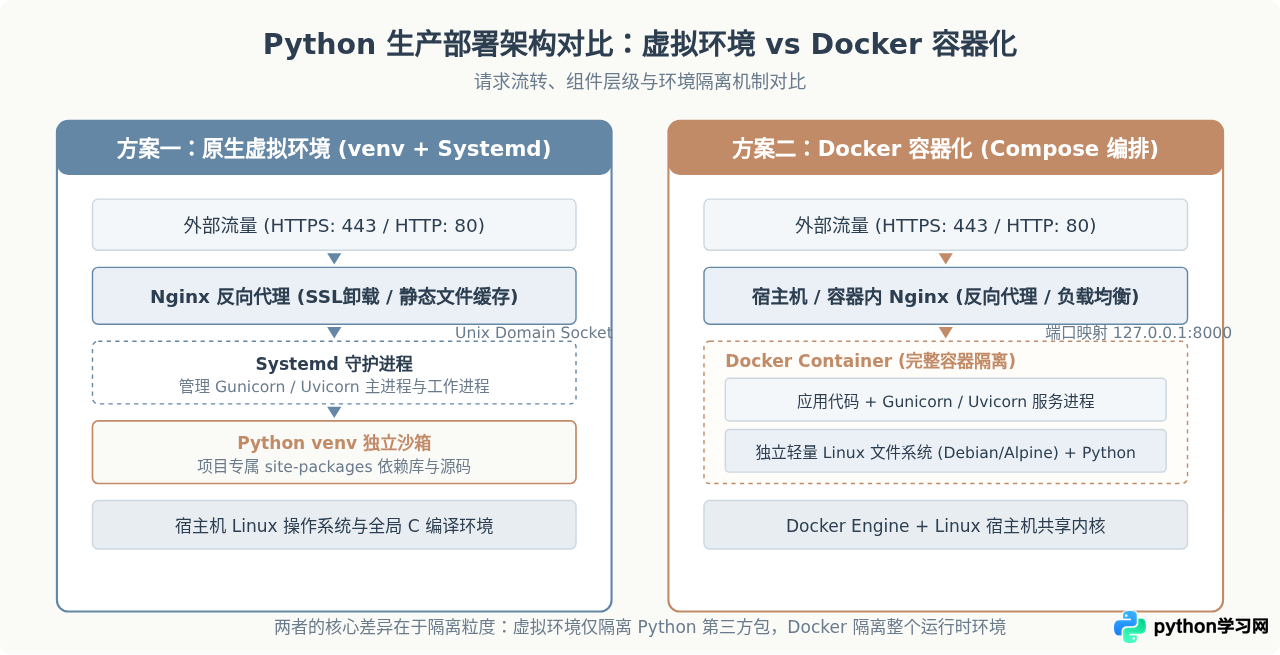The height and width of the screenshot is (655, 1280).
Task: Click the 'Python venv 独立沙箱' heading
Action: [x=334, y=443]
